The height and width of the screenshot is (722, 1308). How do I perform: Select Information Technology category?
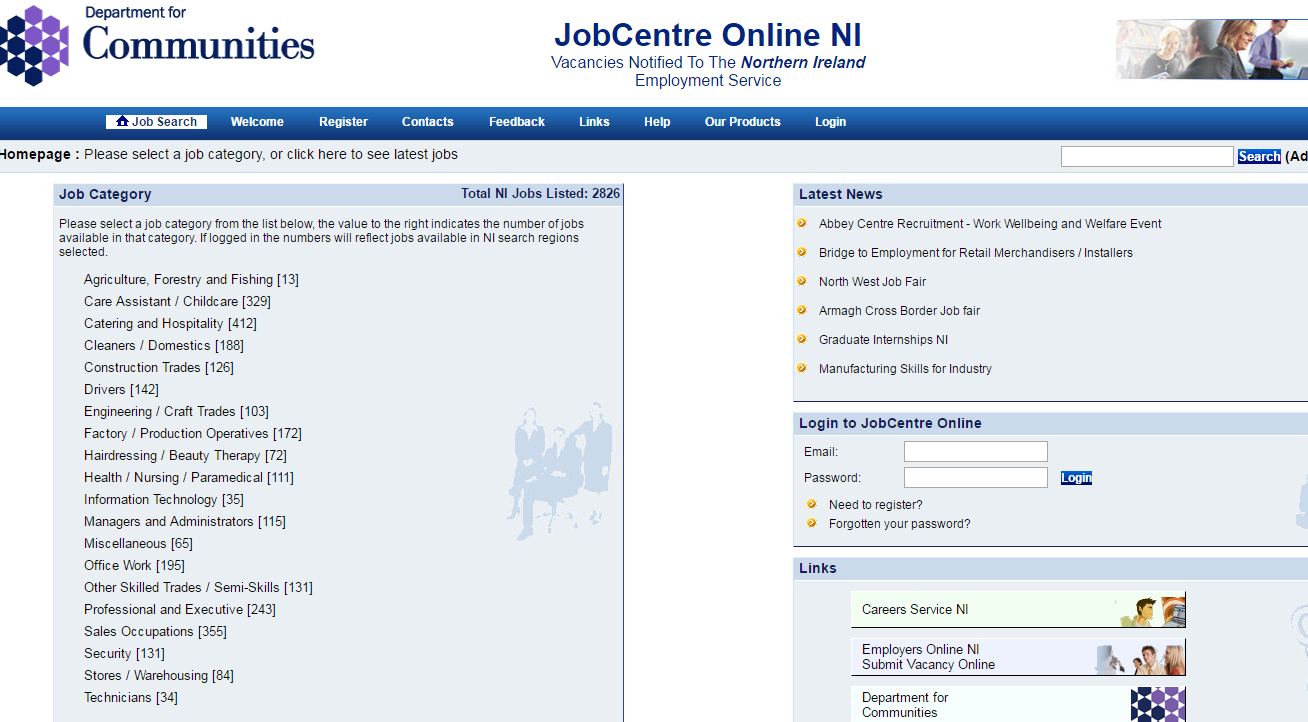(164, 499)
